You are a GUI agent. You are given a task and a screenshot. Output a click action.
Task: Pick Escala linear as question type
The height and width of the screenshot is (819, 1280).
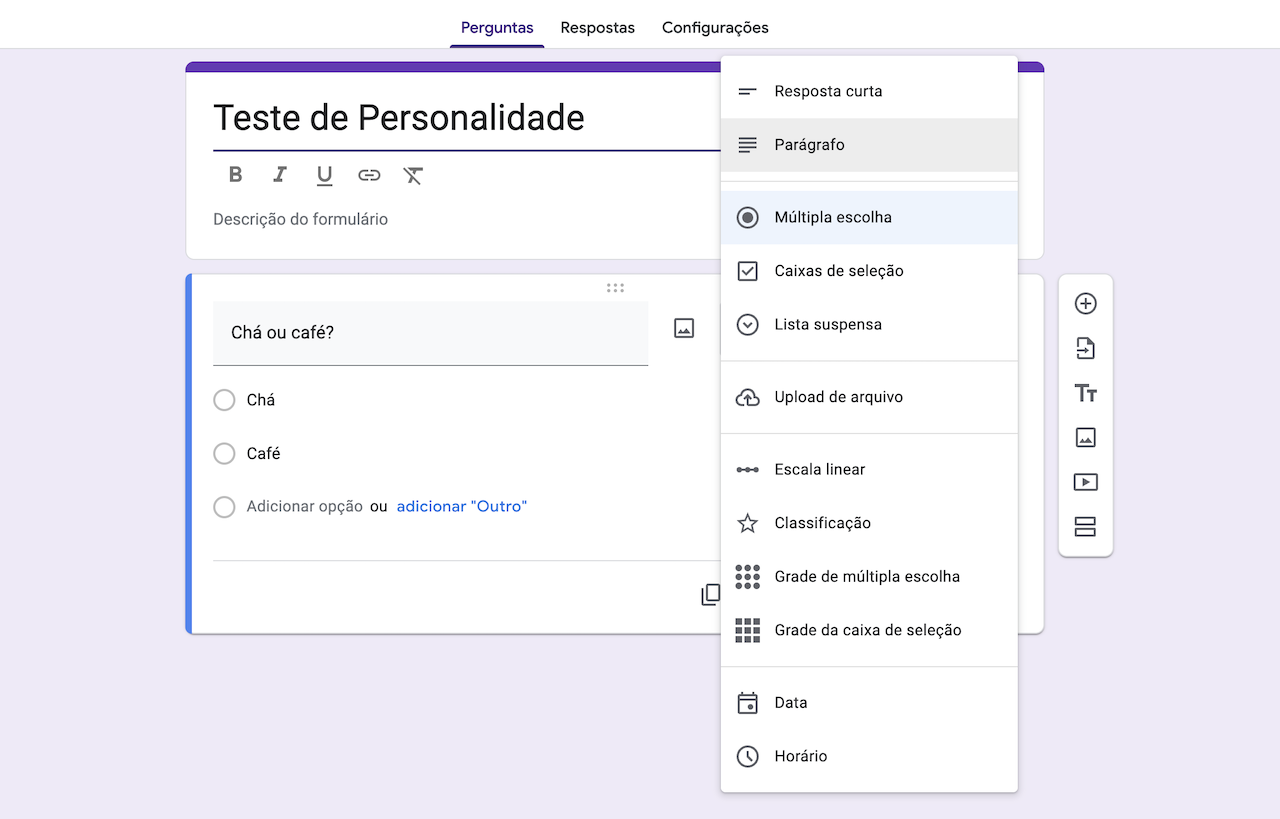[822, 469]
